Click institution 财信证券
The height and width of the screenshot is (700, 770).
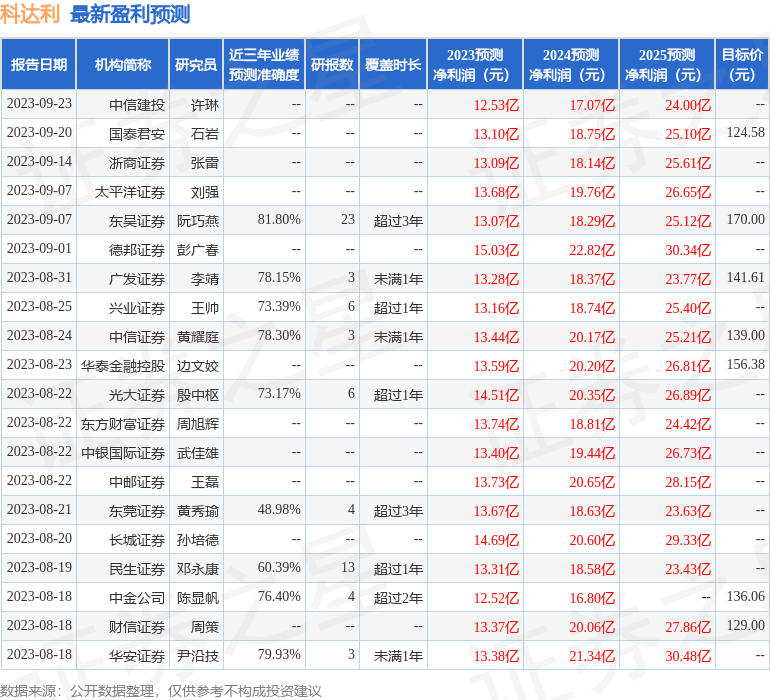(137, 627)
